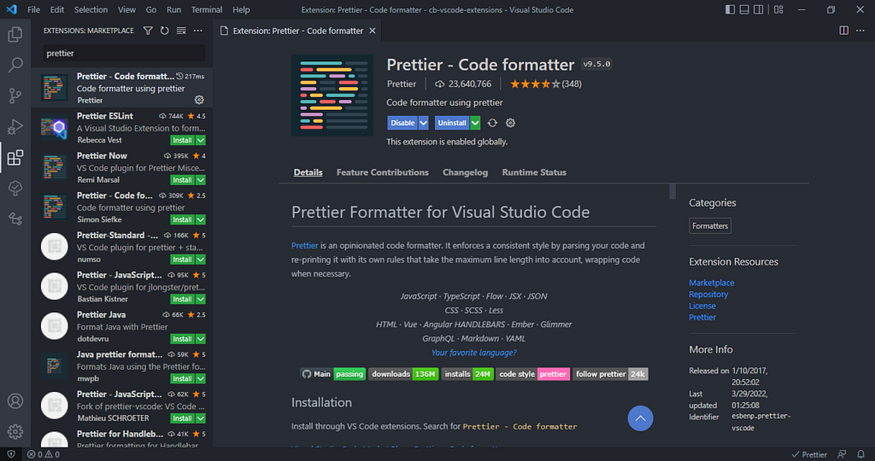
Task: Open the Selection menu
Action: click(x=91, y=9)
